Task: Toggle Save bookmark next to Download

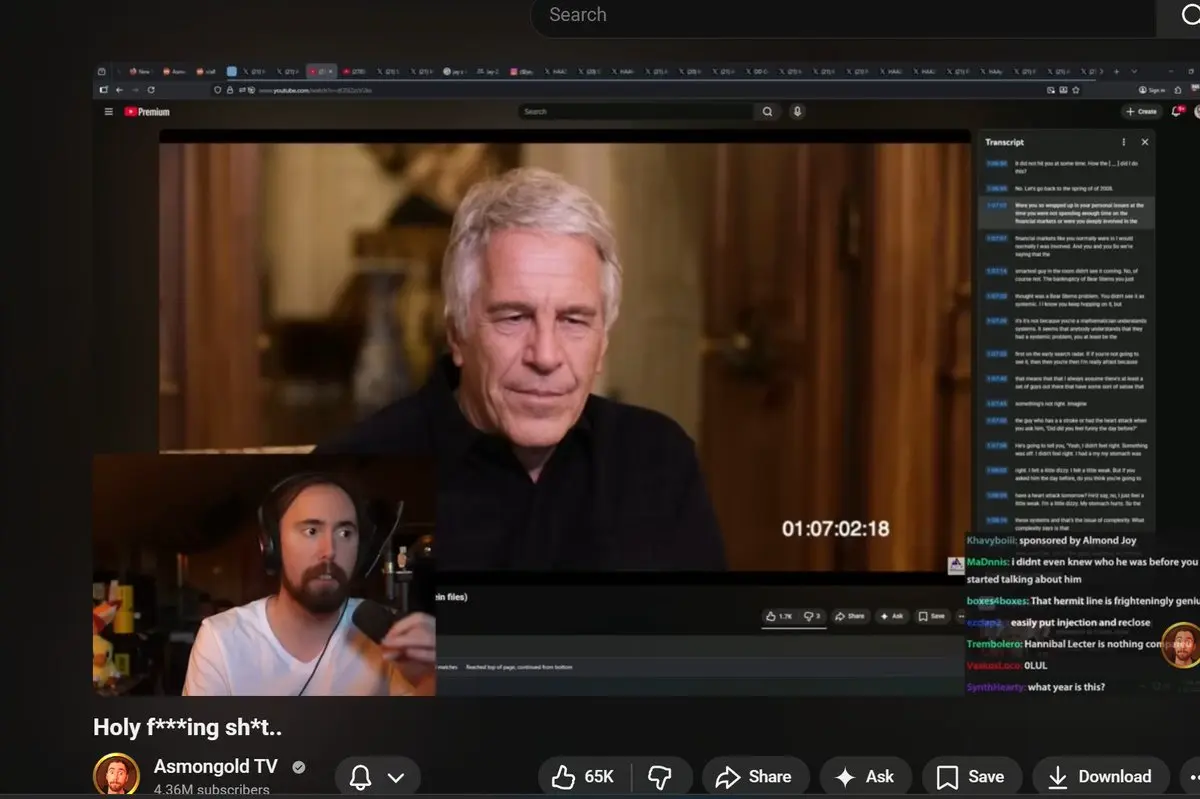Action: (970, 777)
